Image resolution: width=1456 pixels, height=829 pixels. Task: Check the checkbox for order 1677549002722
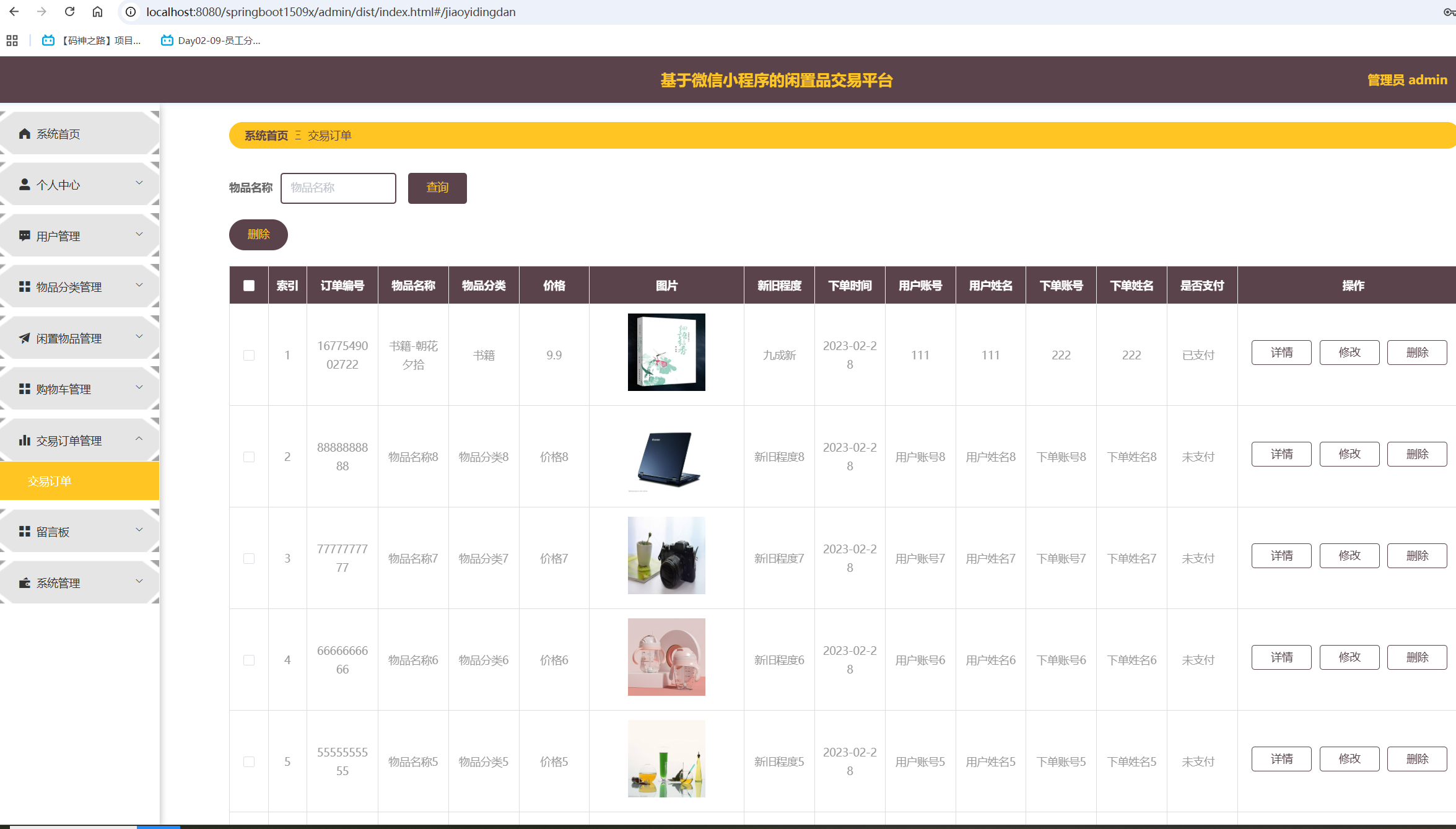pos(250,355)
